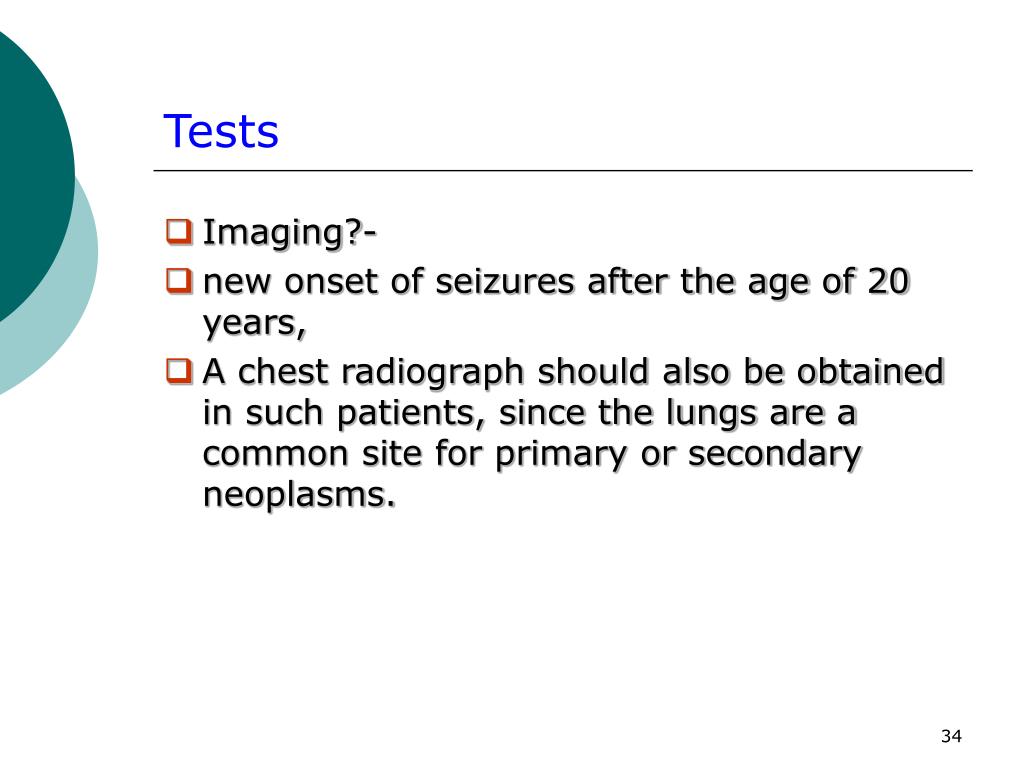The width and height of the screenshot is (1024, 768).
Task: Click the word 'secondary' in the paragraph
Action: tap(775, 455)
